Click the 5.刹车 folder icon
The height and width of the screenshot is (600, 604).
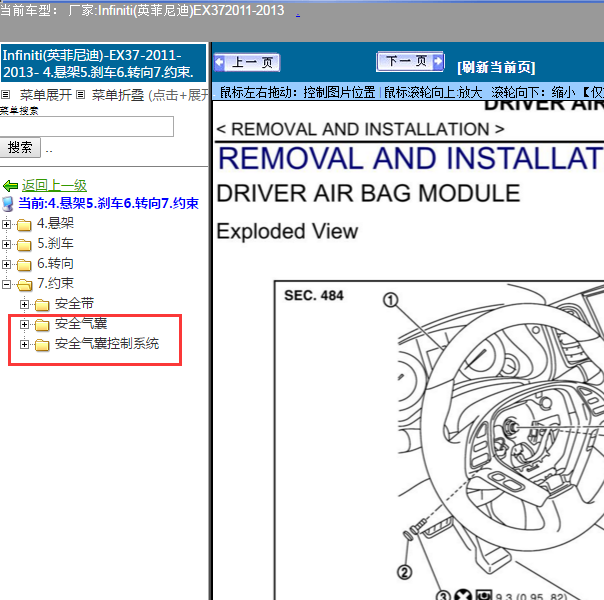tap(24, 245)
